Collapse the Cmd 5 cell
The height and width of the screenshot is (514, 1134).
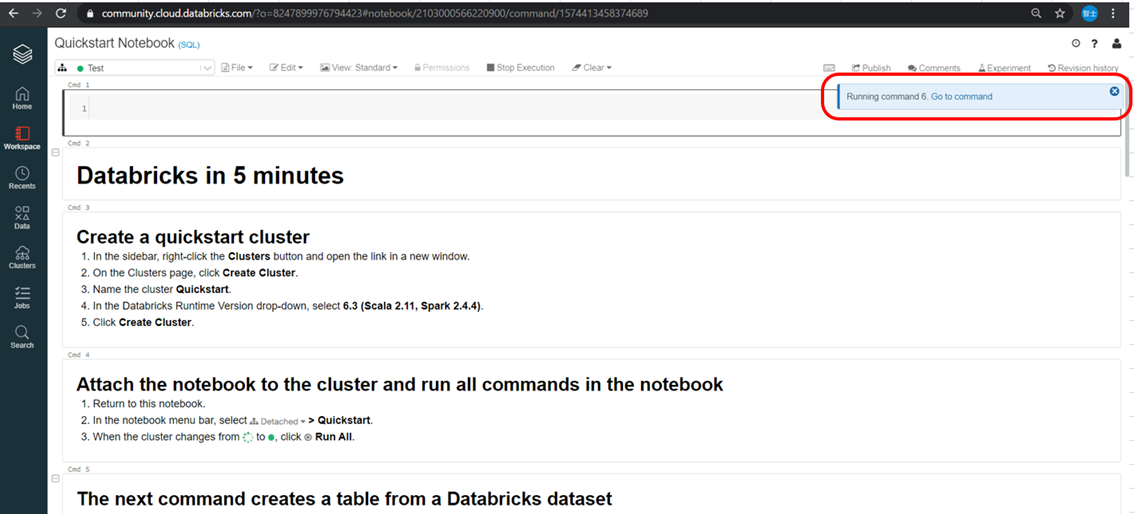56,479
